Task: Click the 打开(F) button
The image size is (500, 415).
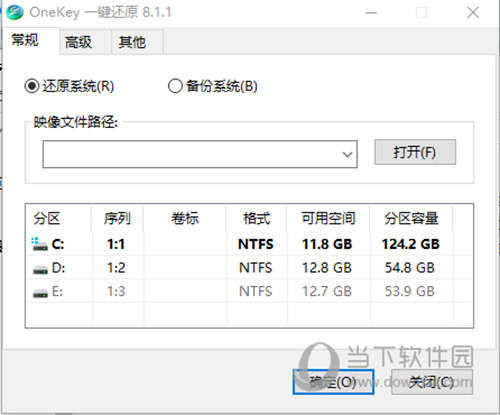Action: (415, 152)
